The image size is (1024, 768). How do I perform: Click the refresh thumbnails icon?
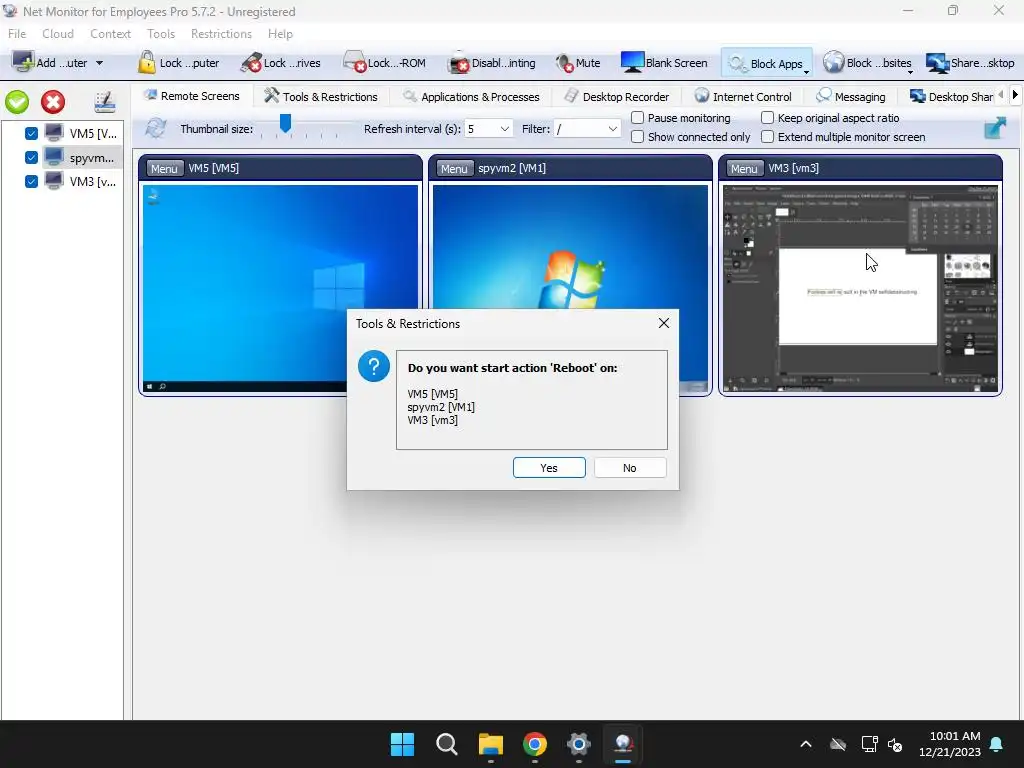(x=155, y=127)
